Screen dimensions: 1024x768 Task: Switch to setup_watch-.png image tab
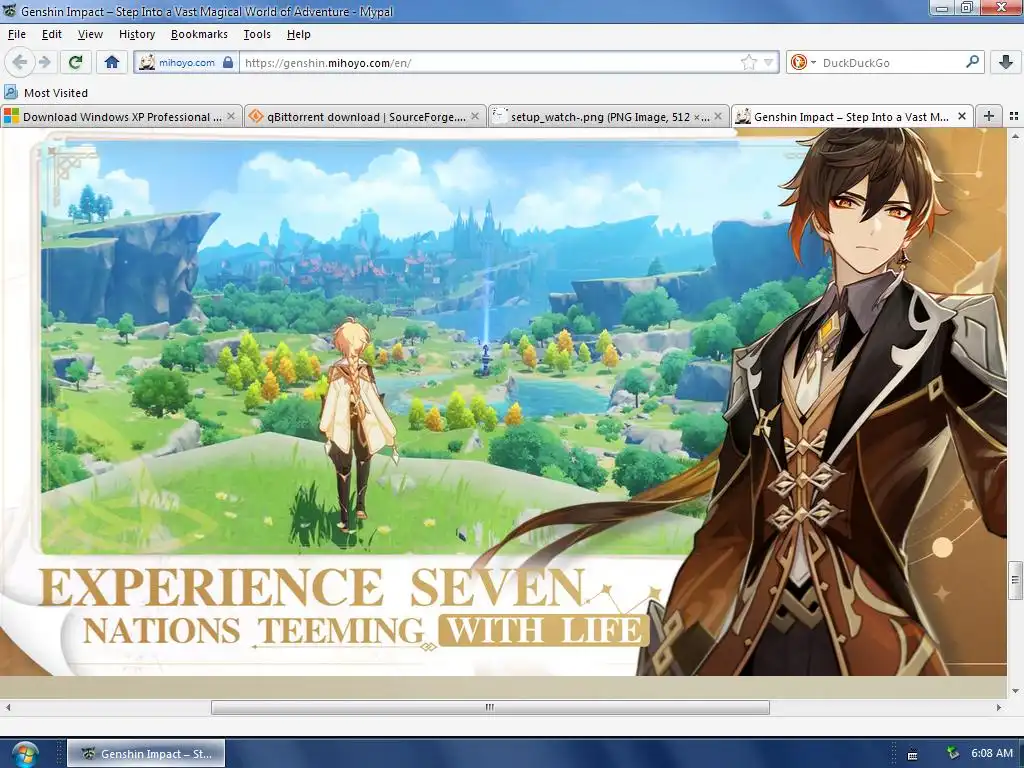(609, 116)
